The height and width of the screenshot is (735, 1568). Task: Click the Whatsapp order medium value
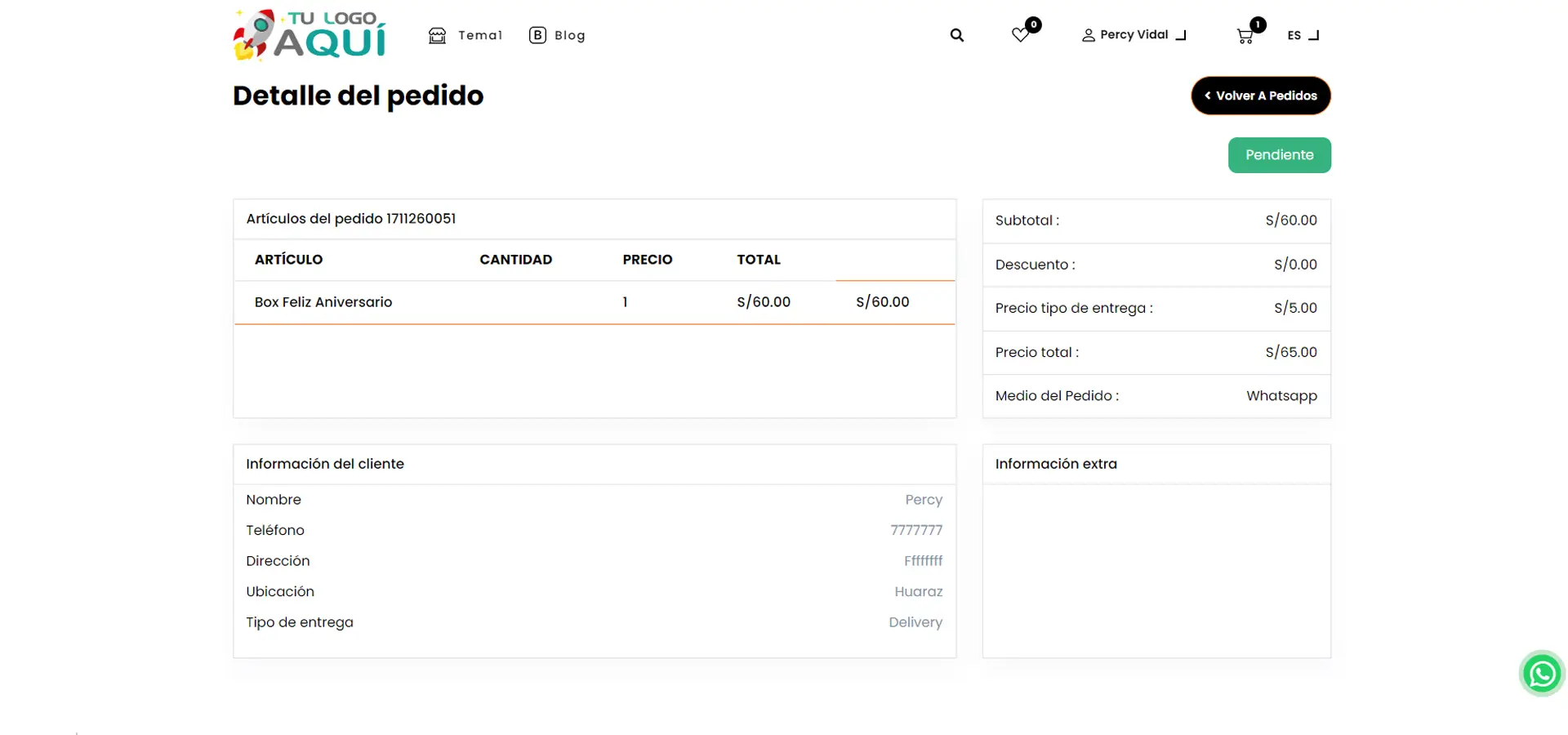pos(1281,396)
